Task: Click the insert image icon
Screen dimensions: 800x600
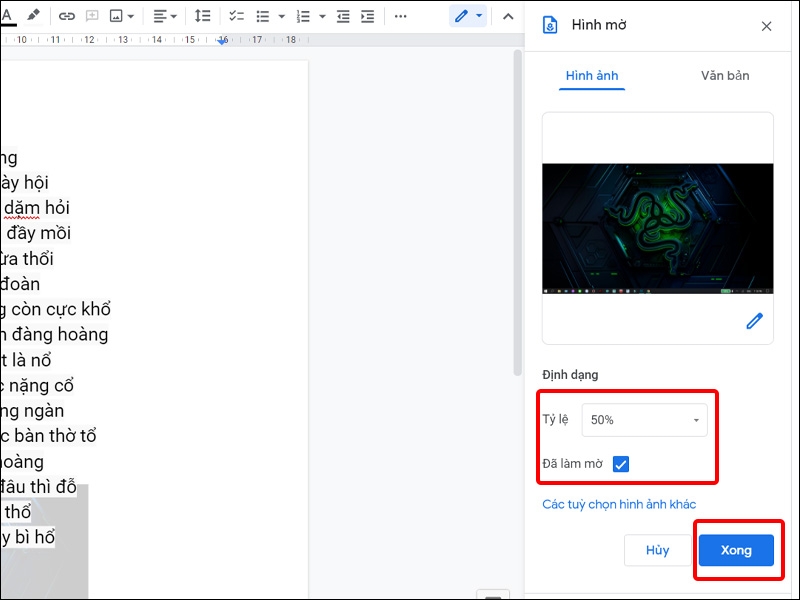Action: coord(116,16)
